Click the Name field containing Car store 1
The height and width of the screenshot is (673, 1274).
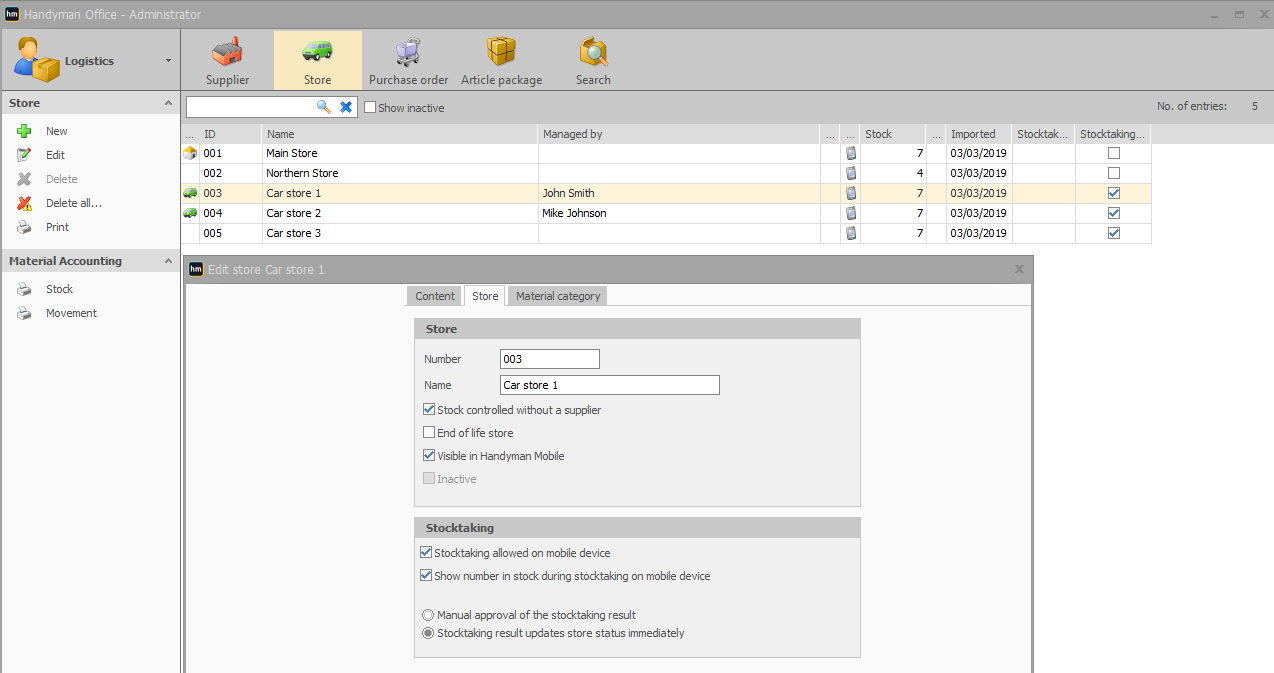(610, 385)
